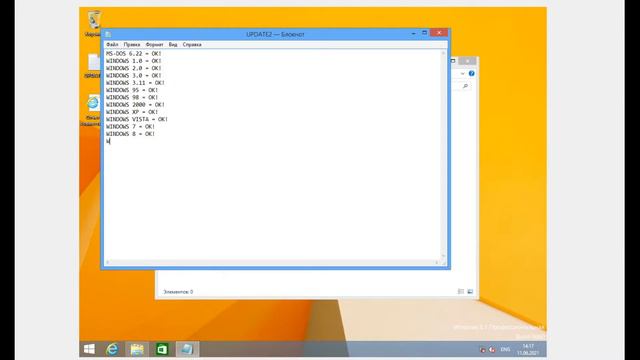The height and width of the screenshot is (360, 640).
Task: Click the Notepad taskbar button
Action: coord(187,349)
